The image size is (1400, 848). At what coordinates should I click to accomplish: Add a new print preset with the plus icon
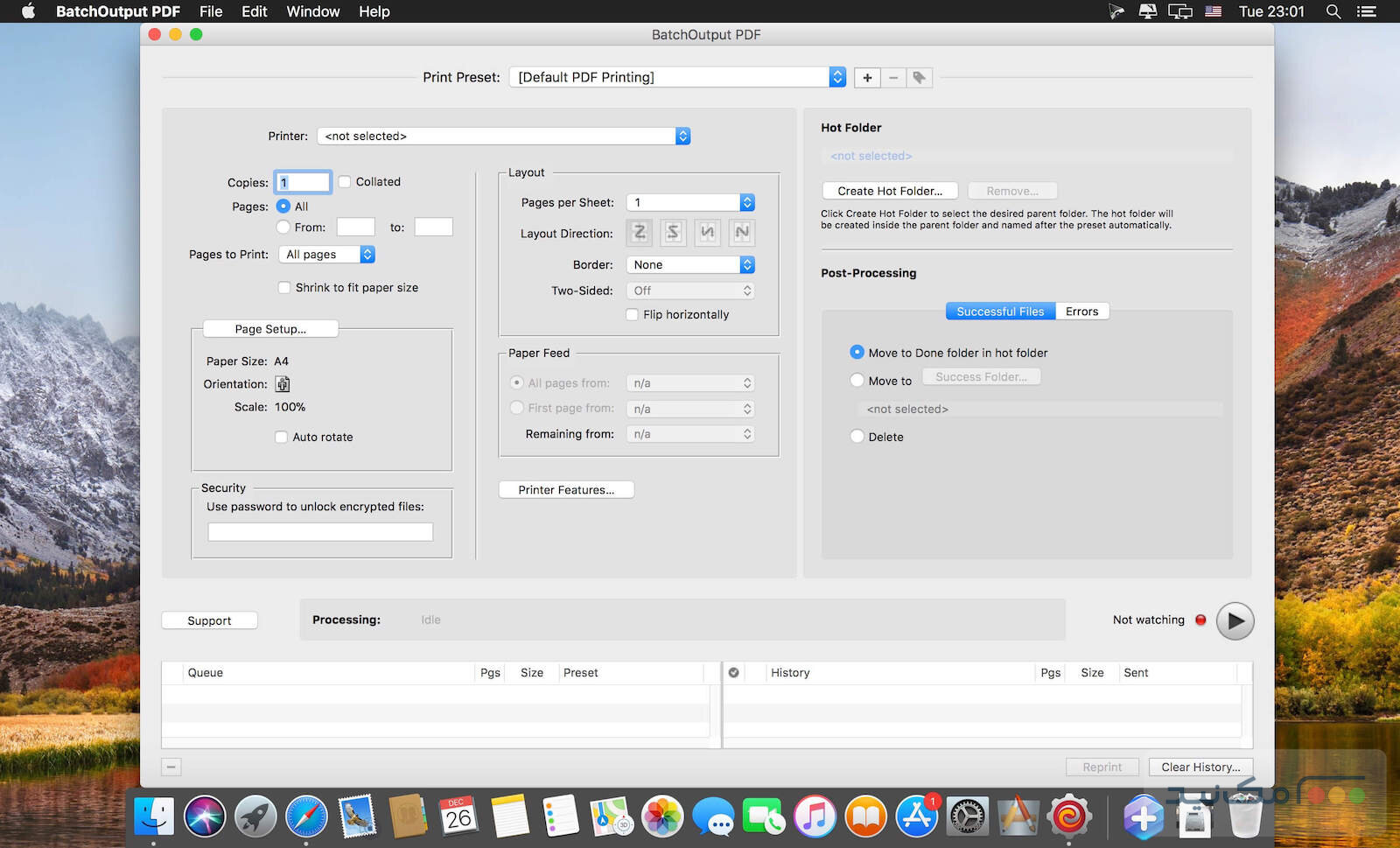866,77
